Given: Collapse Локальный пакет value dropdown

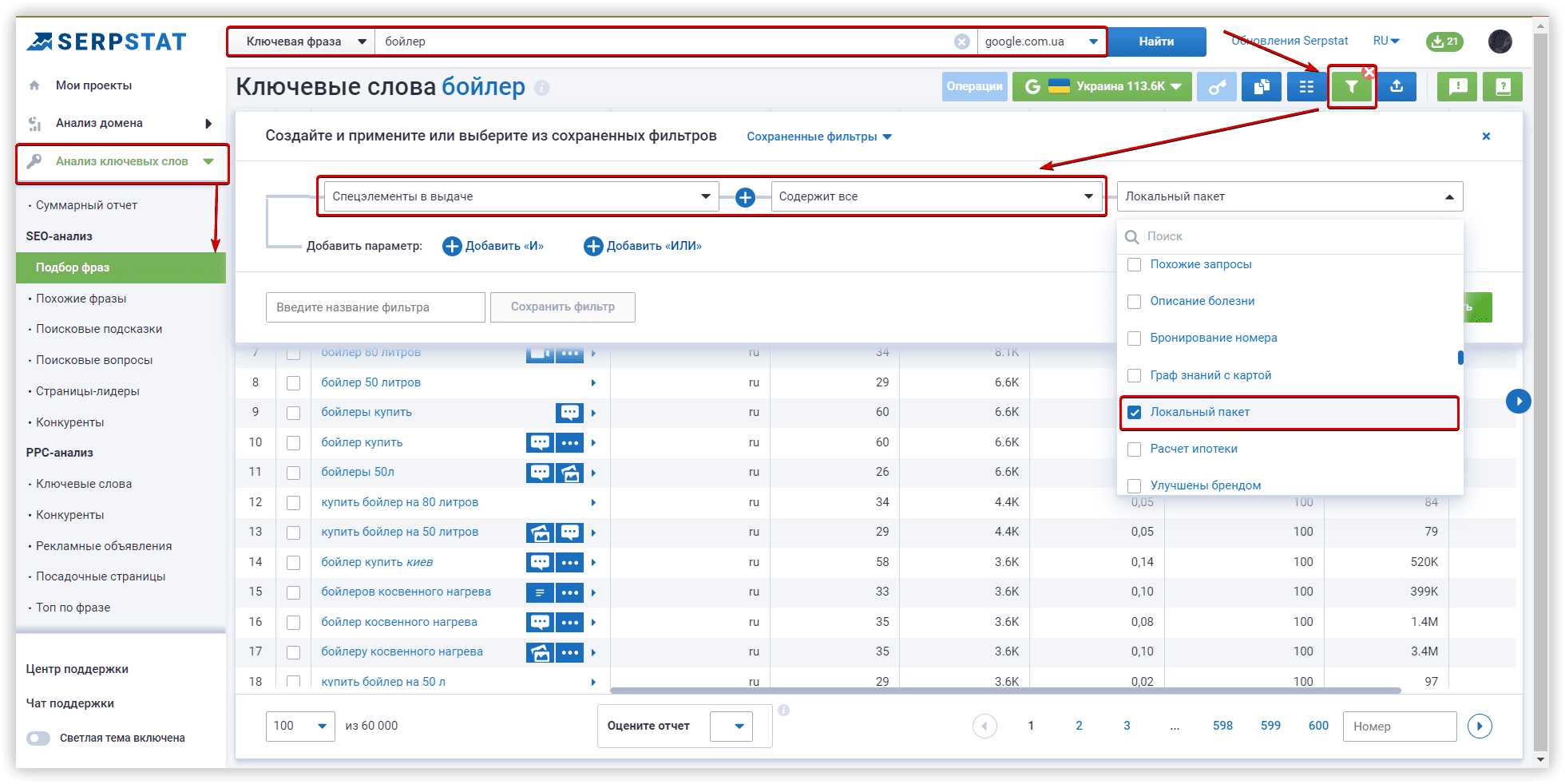Looking at the screenshot, I should [x=1290, y=197].
